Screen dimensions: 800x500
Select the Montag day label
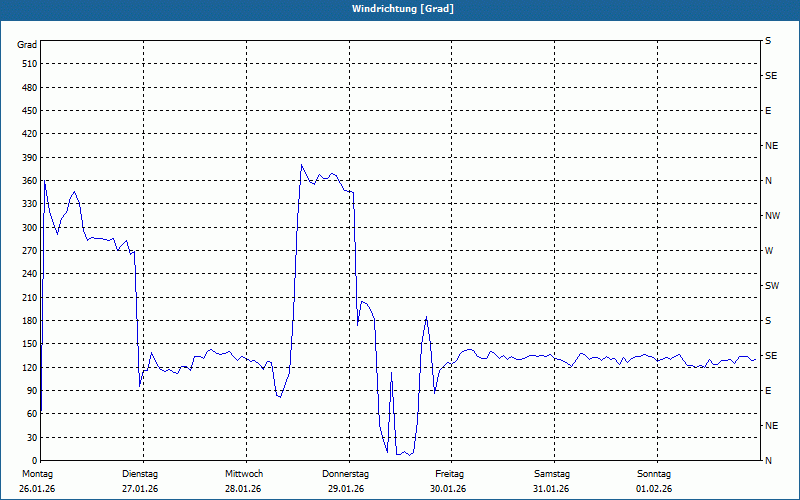pos(36,474)
